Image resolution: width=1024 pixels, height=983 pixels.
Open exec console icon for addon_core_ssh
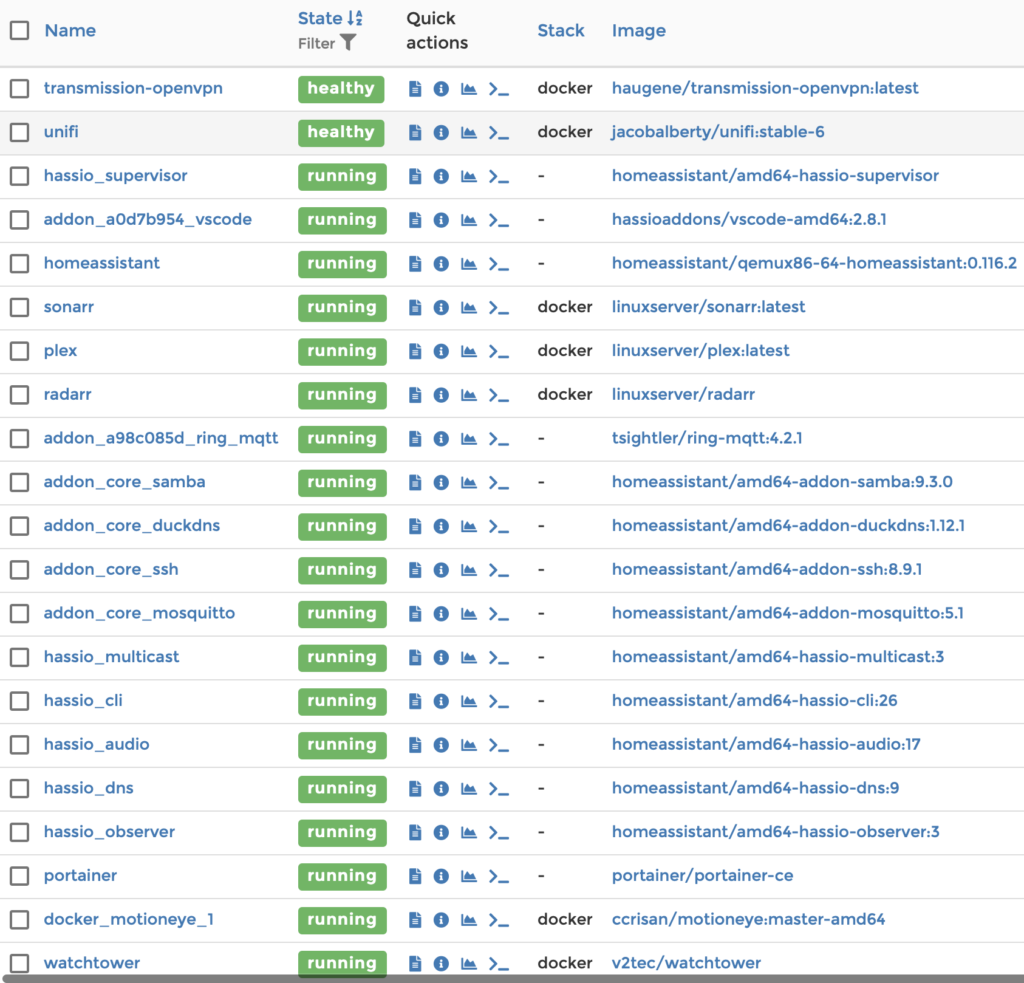point(498,570)
